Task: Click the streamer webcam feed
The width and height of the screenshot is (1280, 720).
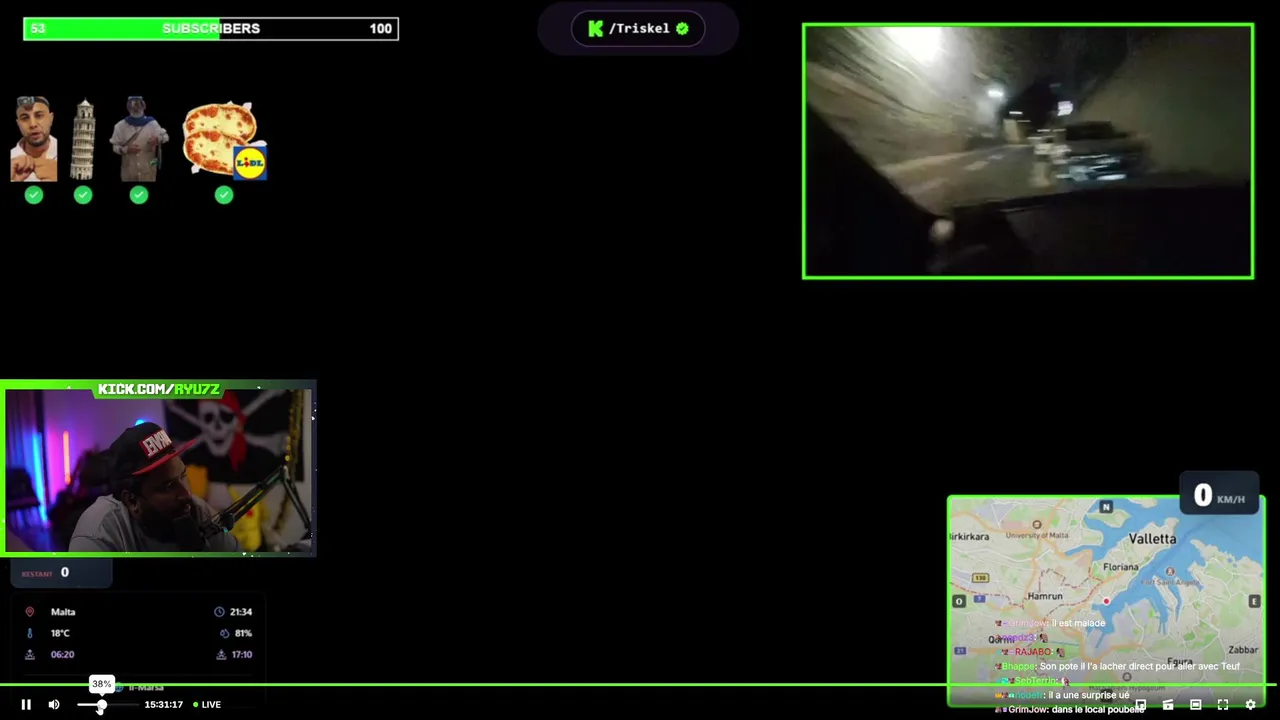Action: click(159, 470)
